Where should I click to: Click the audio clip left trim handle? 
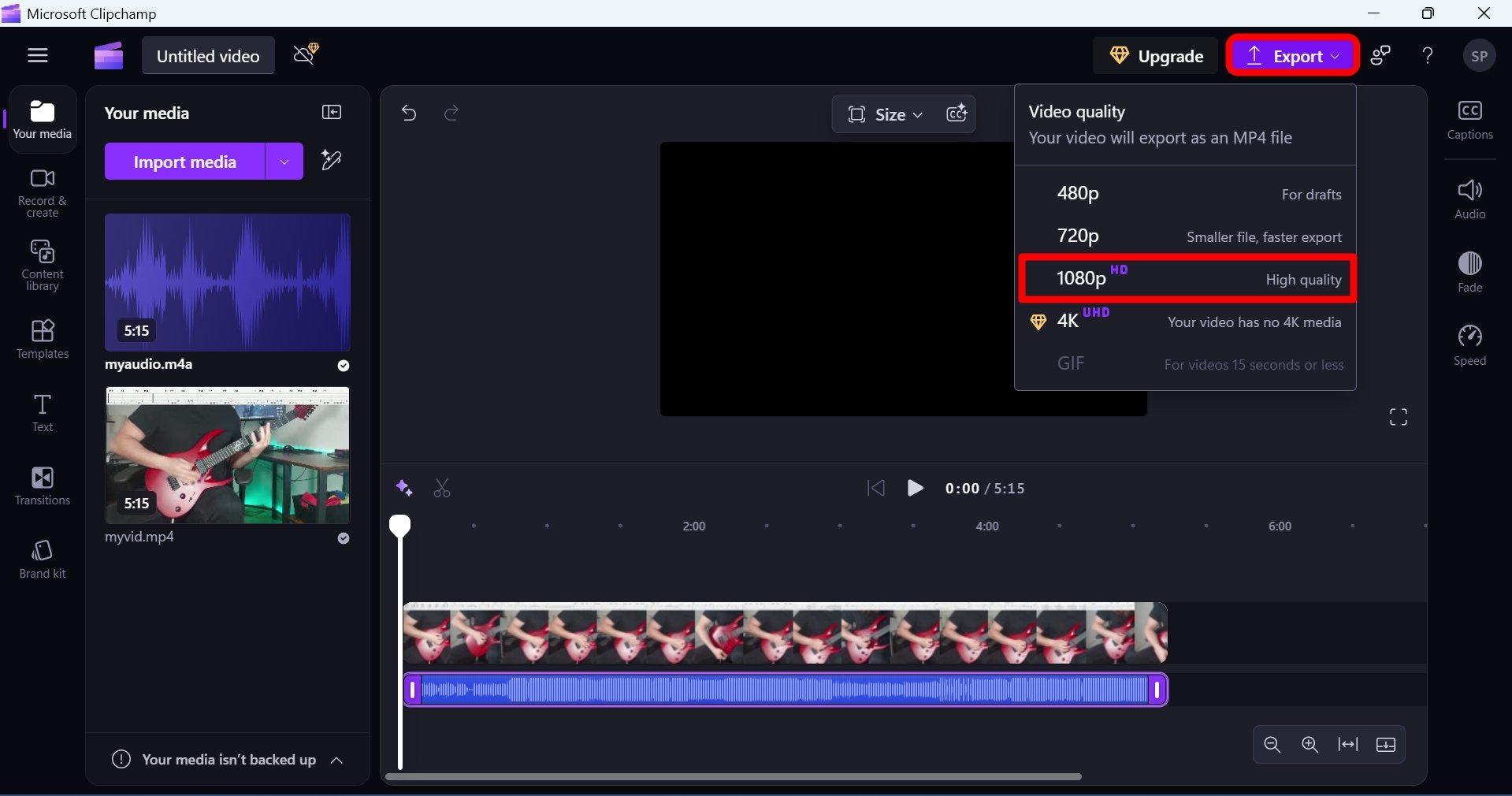point(412,690)
